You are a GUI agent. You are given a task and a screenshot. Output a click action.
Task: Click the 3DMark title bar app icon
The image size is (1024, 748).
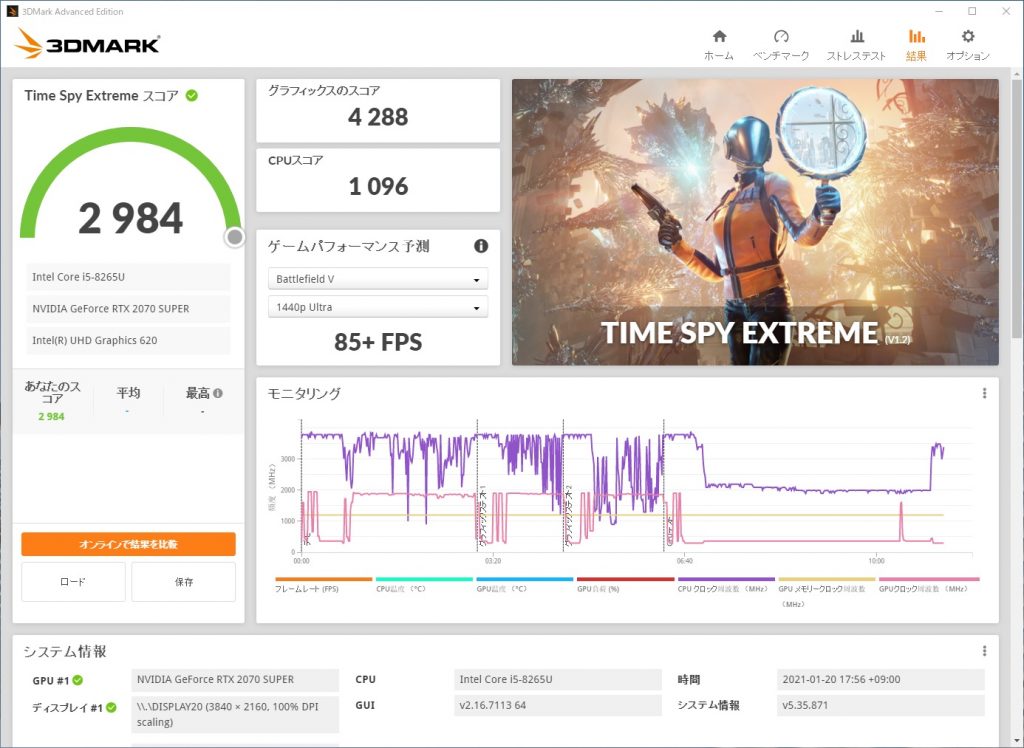point(12,11)
